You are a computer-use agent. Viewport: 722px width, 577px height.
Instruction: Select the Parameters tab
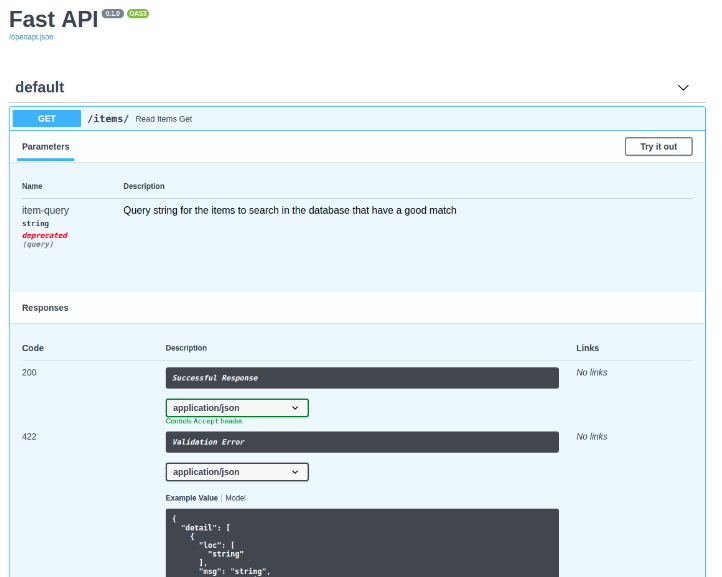click(46, 146)
